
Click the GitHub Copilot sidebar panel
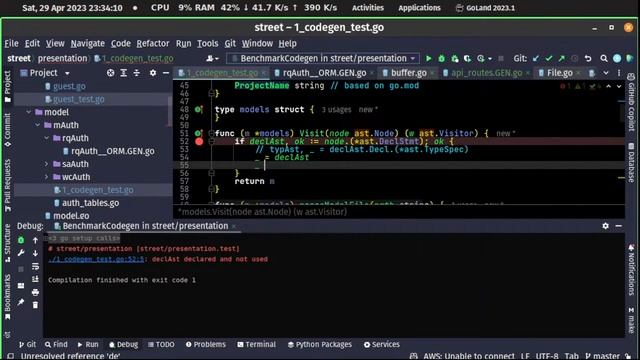(631, 102)
